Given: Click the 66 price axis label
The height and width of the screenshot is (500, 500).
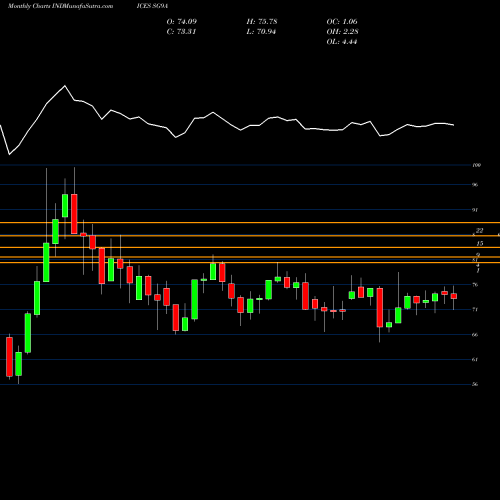Looking at the screenshot, I should coord(475,335).
